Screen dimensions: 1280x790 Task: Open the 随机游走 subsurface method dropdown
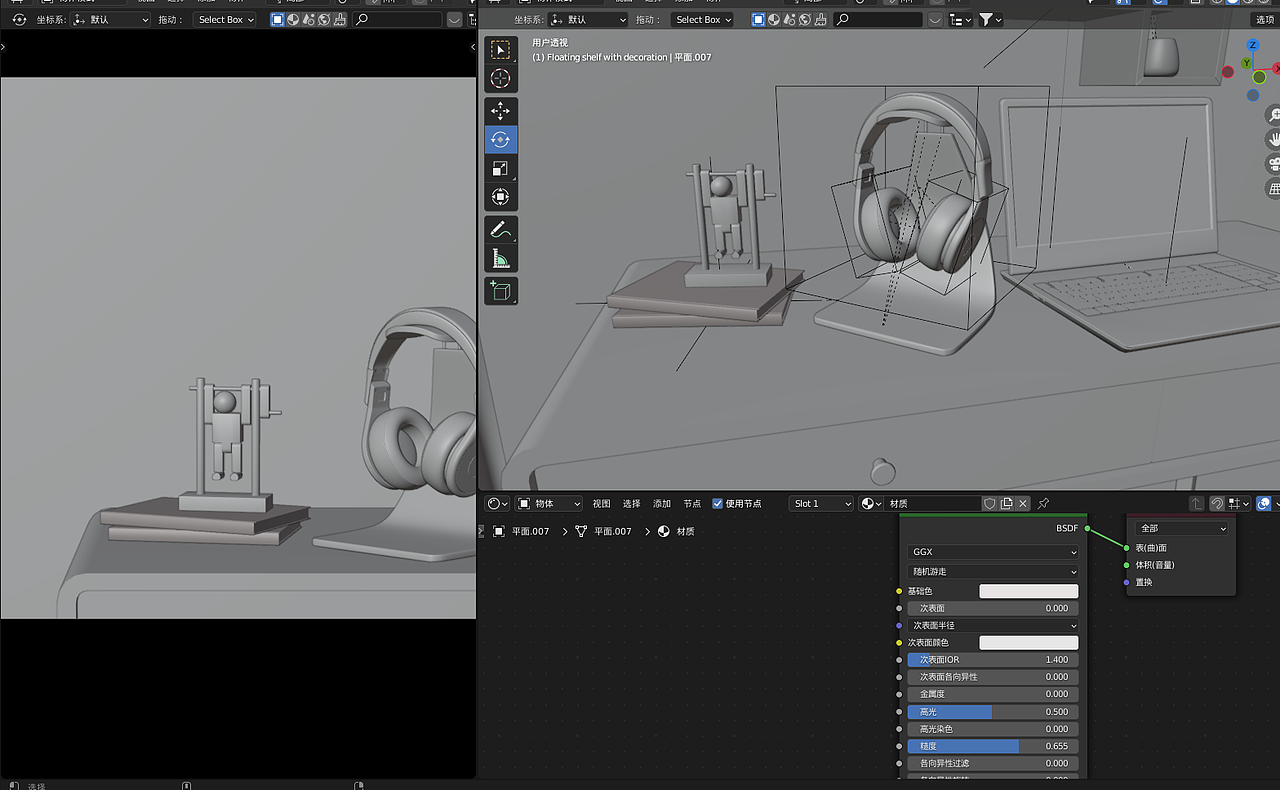click(x=992, y=570)
